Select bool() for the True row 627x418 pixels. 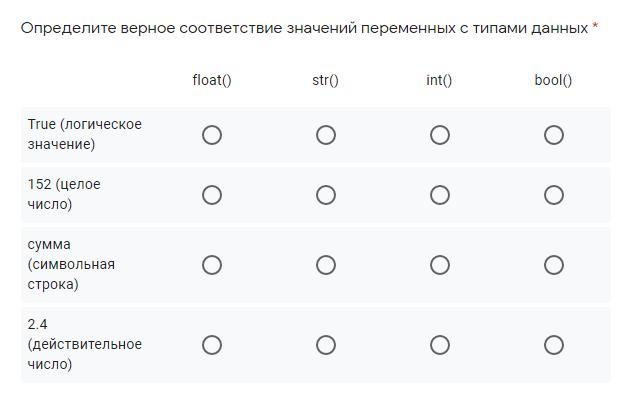coord(554,135)
